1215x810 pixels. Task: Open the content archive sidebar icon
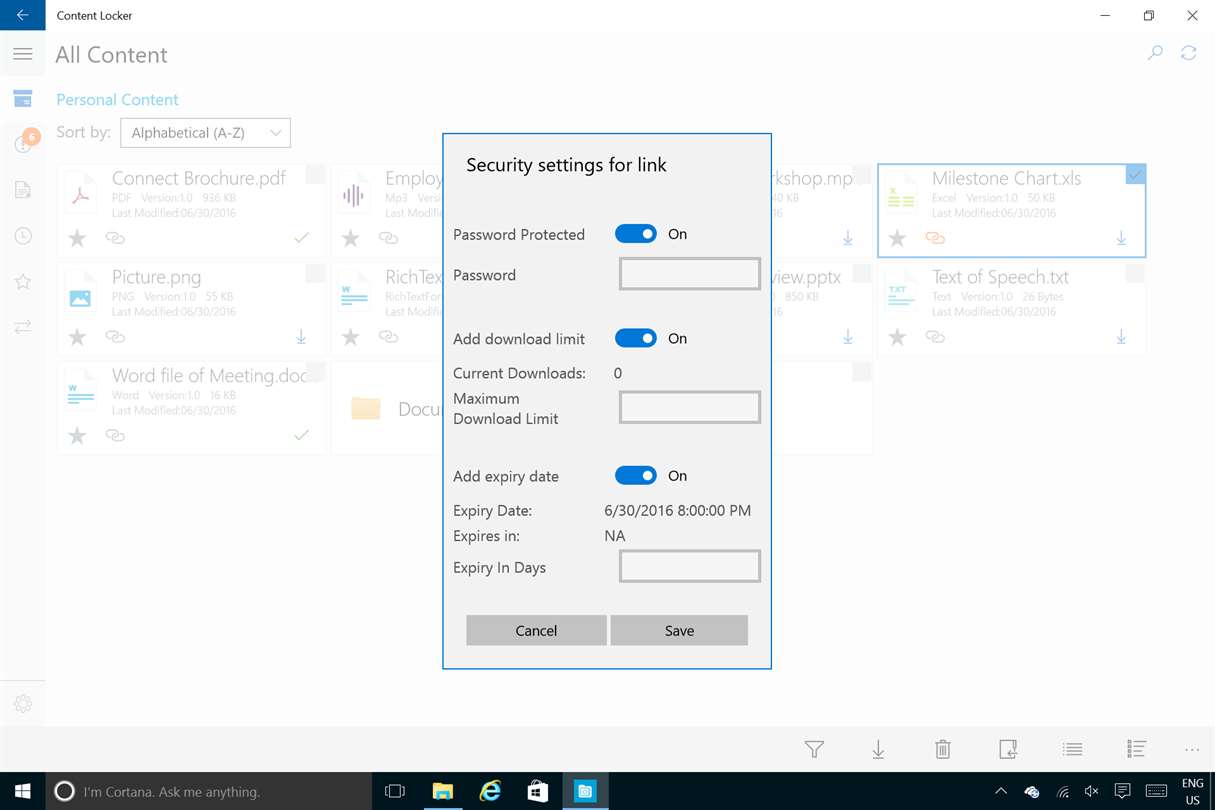(x=22, y=99)
